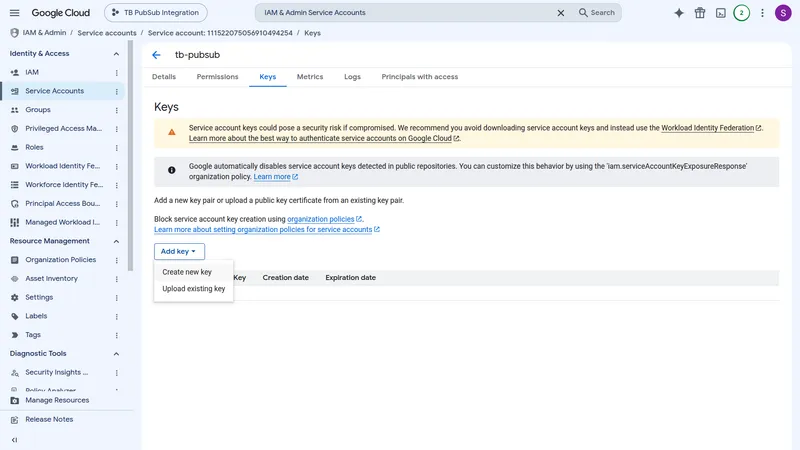Image resolution: width=800 pixels, height=450 pixels.
Task: Open the hamburger navigation menu
Action: [14, 13]
